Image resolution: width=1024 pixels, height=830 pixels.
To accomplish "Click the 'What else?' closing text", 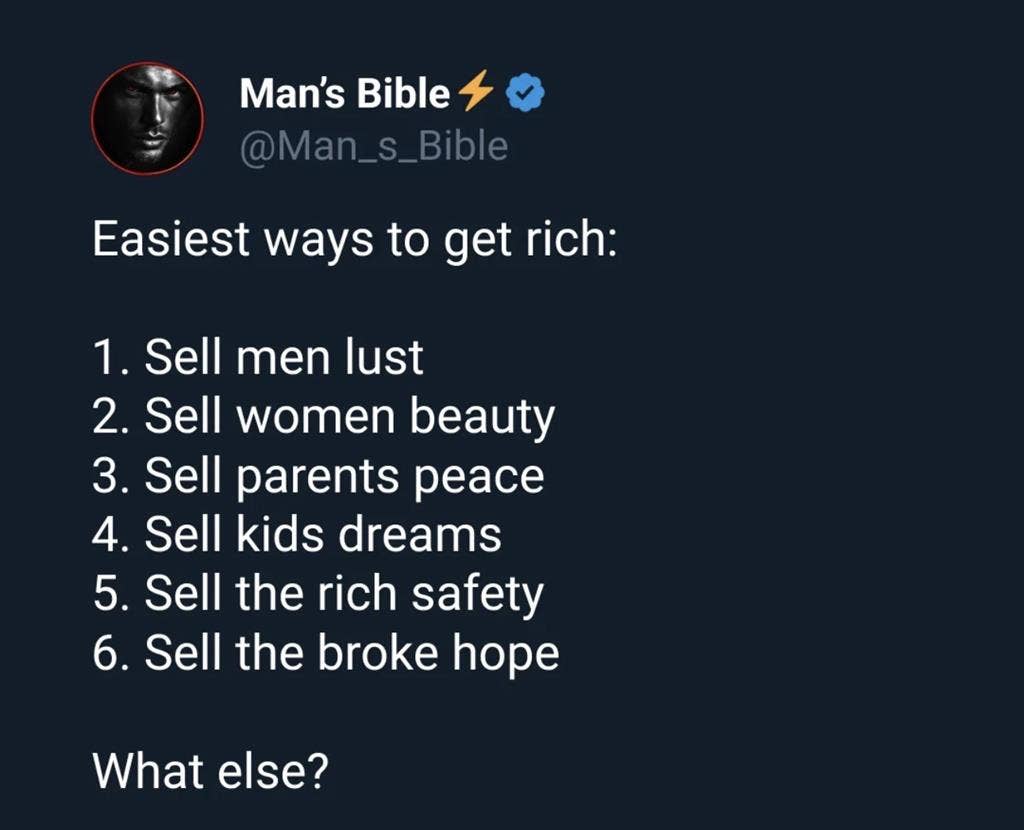I will click(210, 771).
